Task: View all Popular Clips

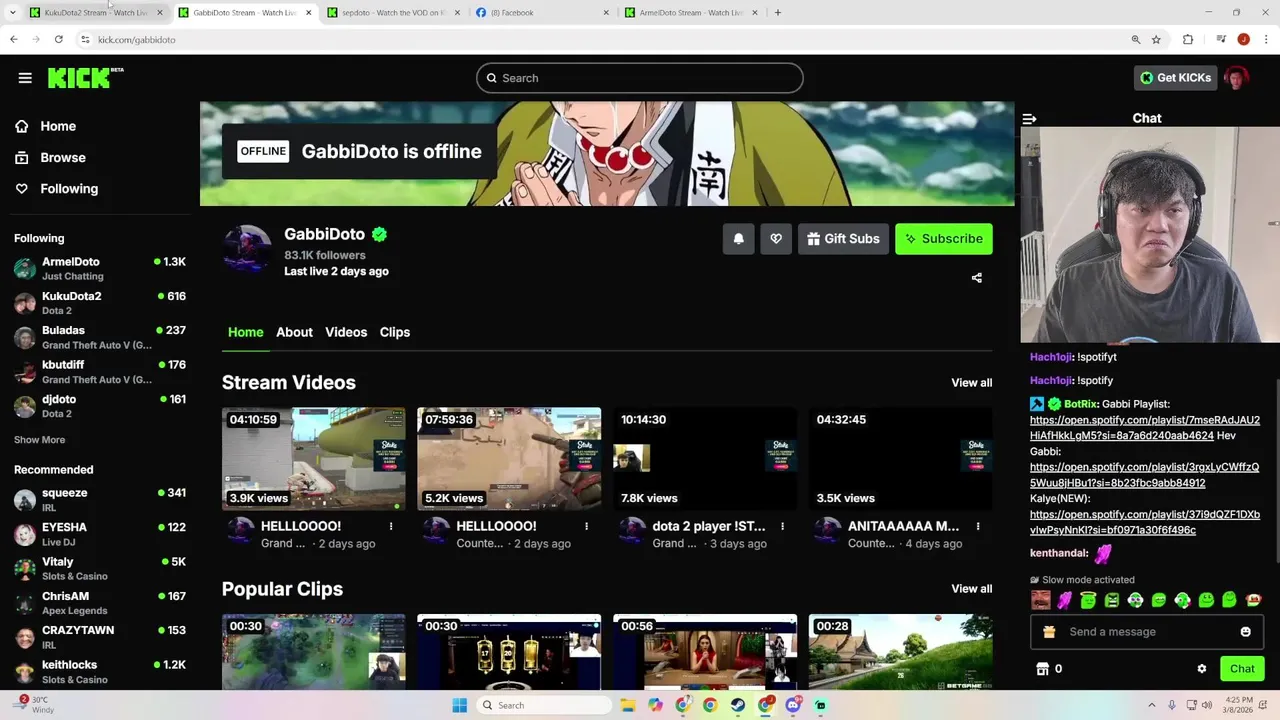Action: click(972, 589)
